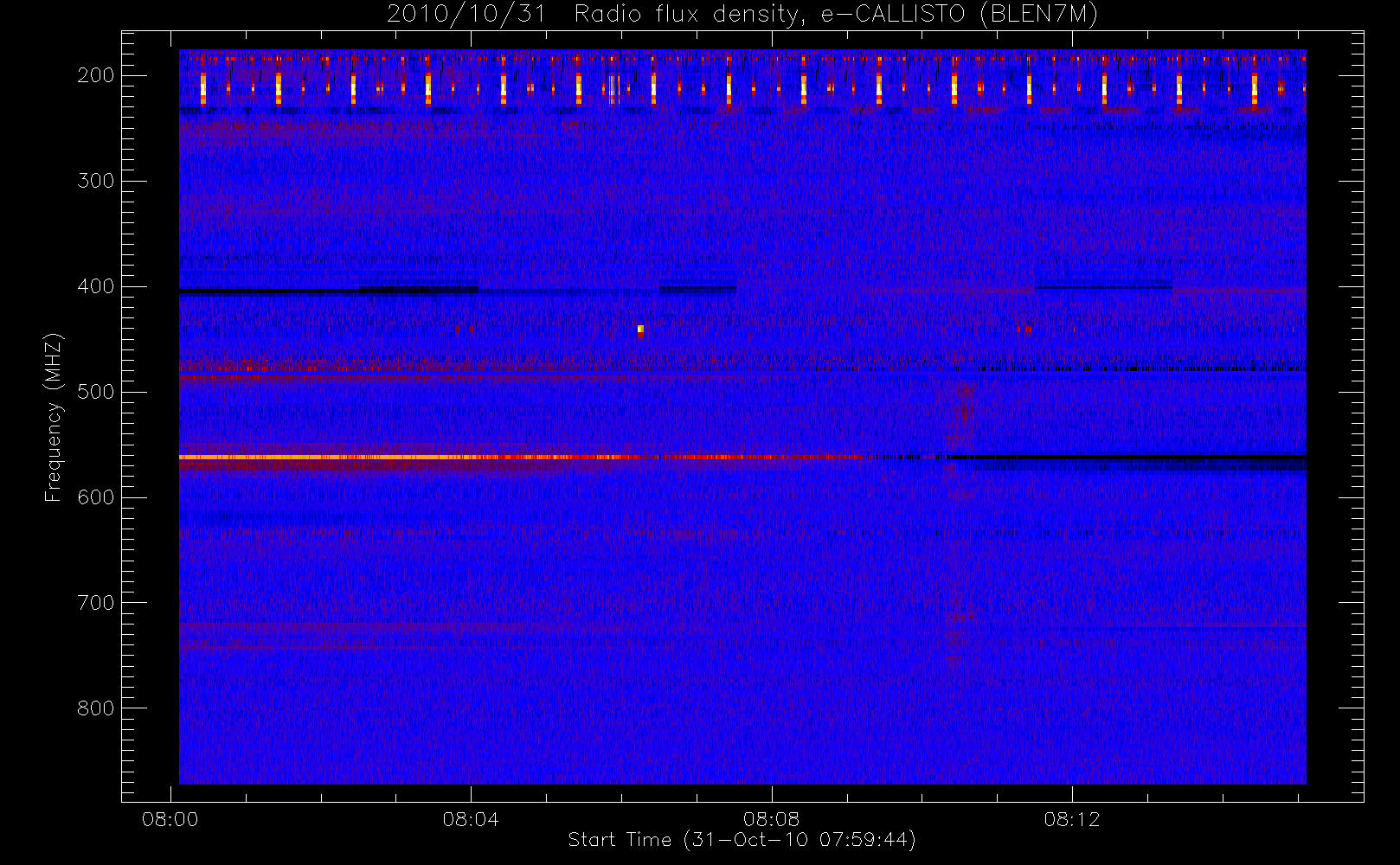The image size is (1400, 865).
Task: Click the 08:08 time tick label
Action: point(771,819)
